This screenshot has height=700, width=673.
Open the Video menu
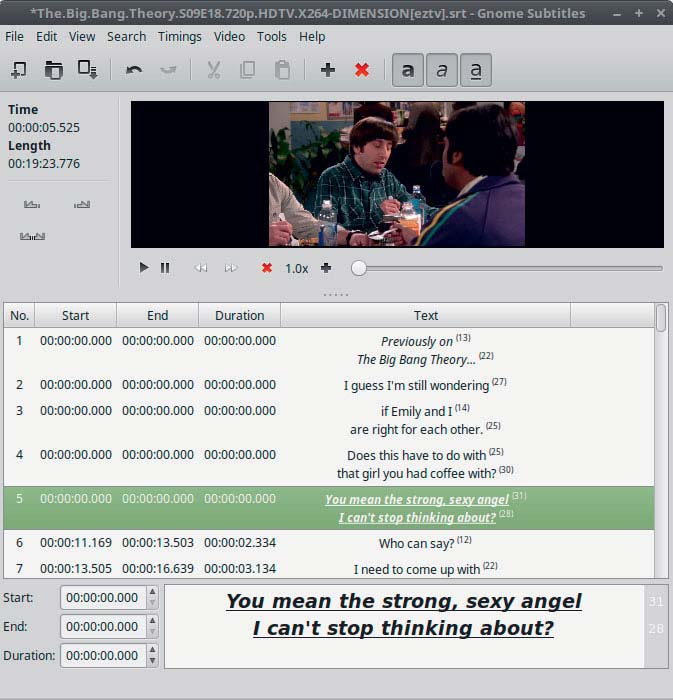click(x=229, y=37)
